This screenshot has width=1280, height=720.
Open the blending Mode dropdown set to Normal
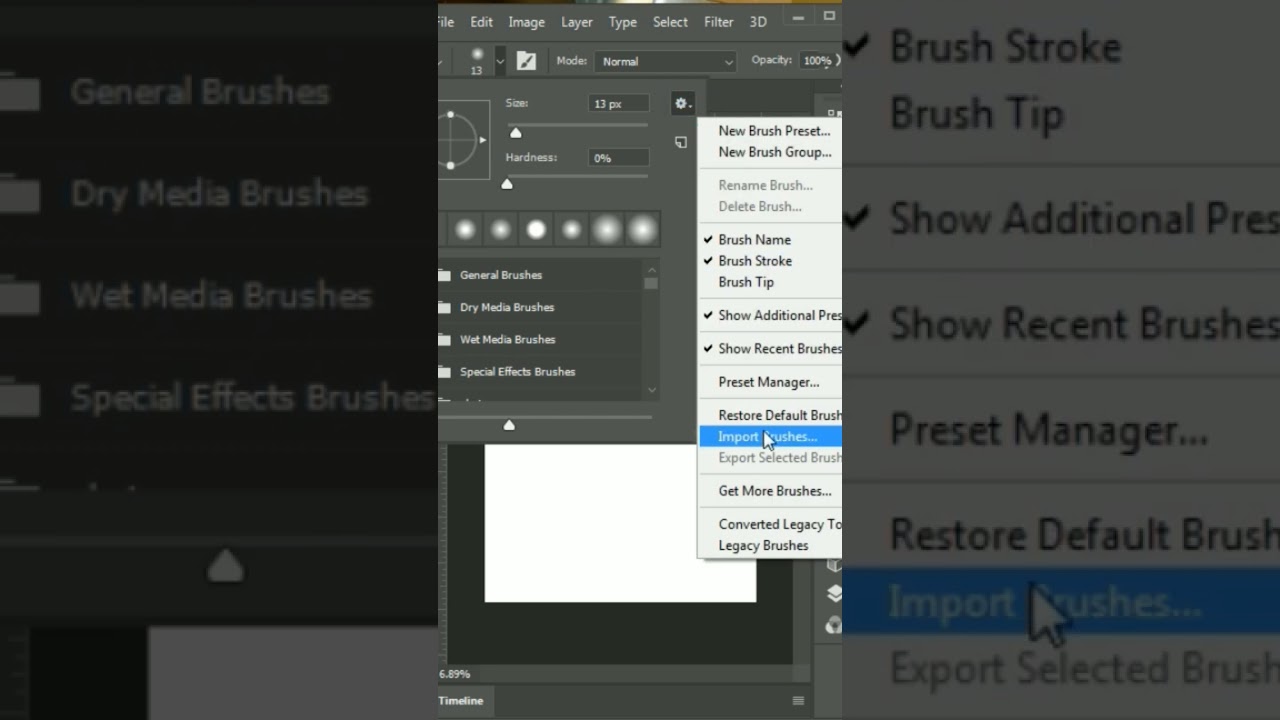click(x=666, y=61)
